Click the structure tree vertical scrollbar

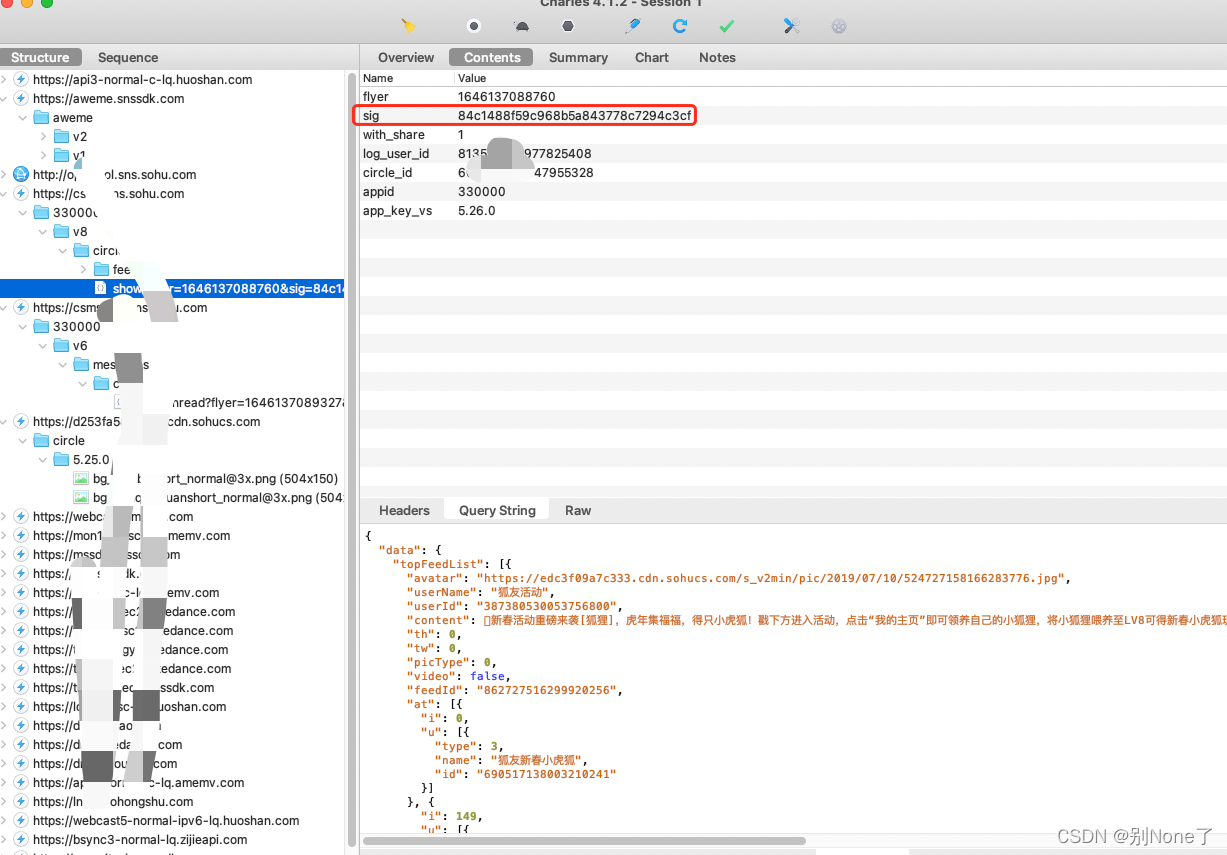click(351, 460)
